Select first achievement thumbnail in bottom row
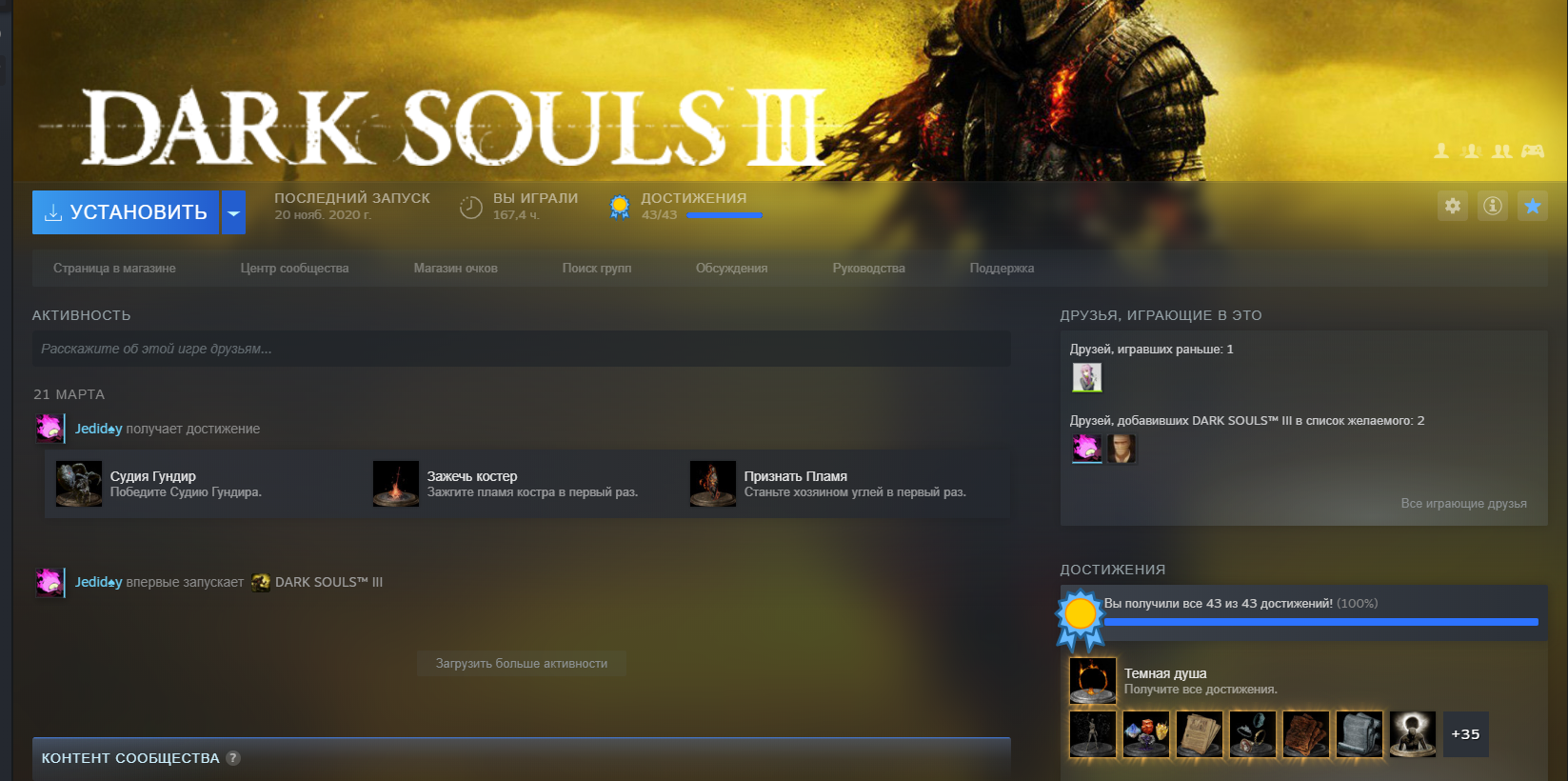 tap(1093, 734)
